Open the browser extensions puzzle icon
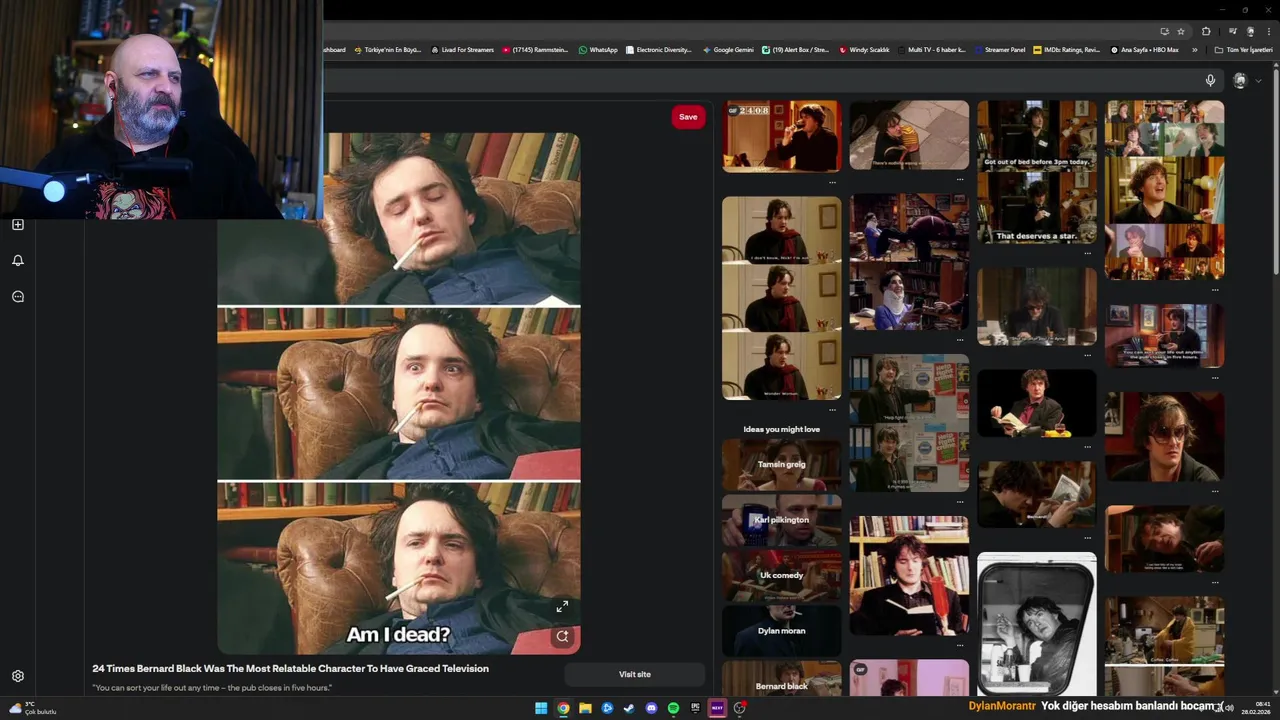 1206,31
